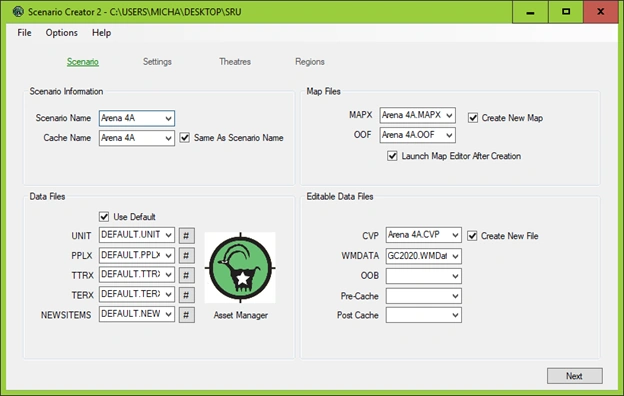The height and width of the screenshot is (396, 624).
Task: Open the empty OOB dropdown
Action: (455, 276)
